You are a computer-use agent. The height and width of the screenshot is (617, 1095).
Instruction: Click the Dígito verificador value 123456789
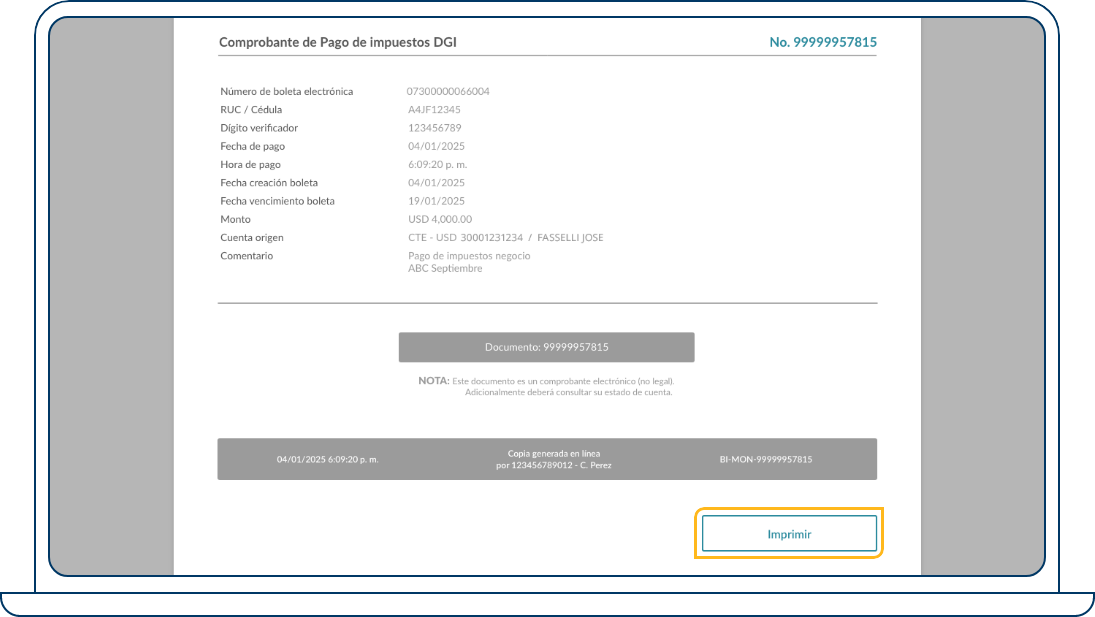coord(434,128)
